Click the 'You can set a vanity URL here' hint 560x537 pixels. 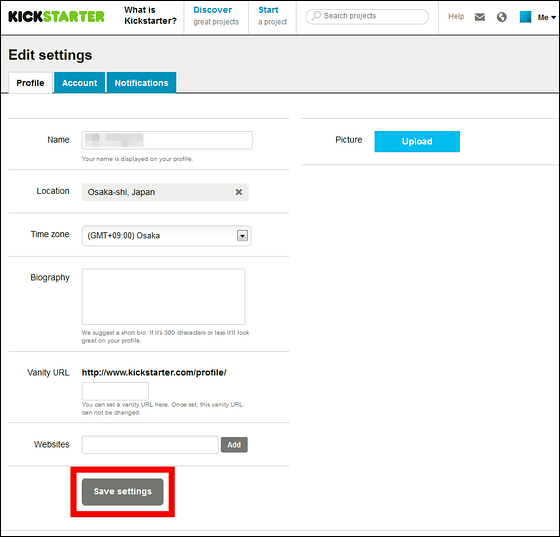click(162, 408)
